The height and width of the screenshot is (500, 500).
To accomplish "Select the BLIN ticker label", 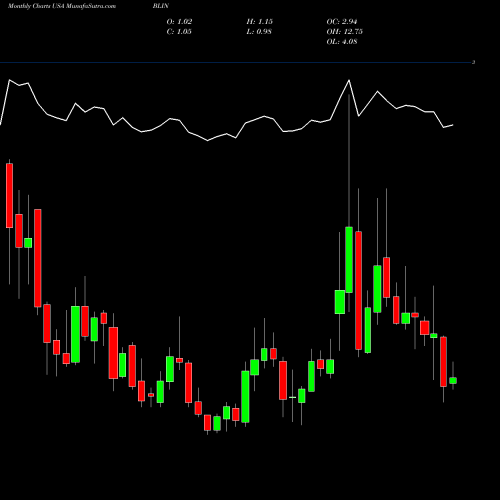I will (x=161, y=6).
